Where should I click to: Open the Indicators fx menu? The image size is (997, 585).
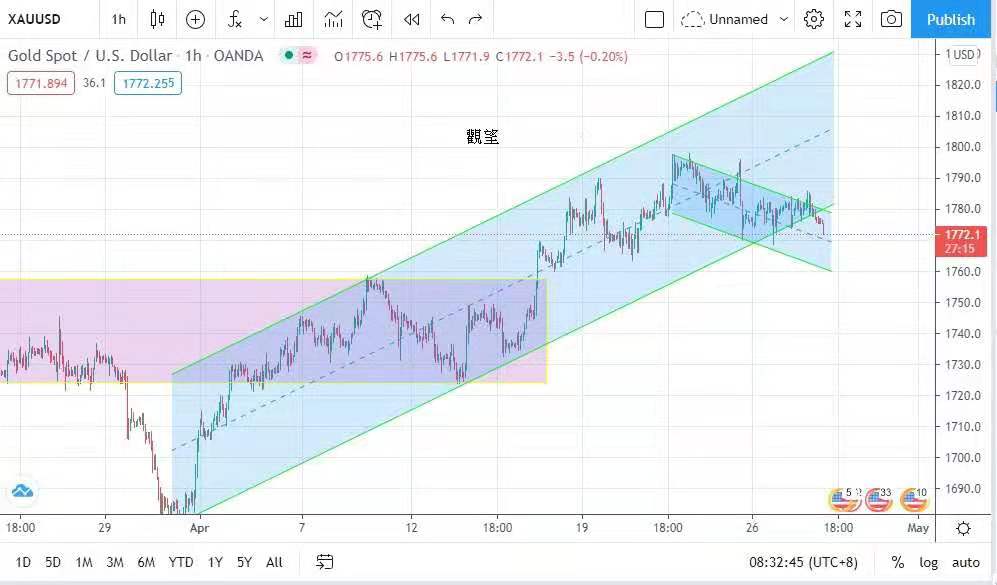[x=234, y=19]
